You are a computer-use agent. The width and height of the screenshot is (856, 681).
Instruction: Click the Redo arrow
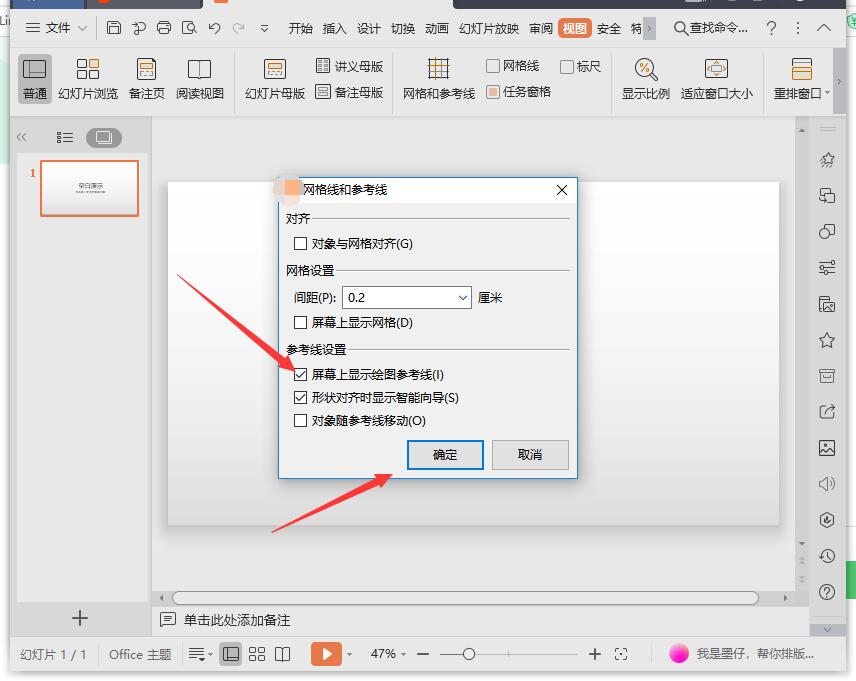point(239,28)
